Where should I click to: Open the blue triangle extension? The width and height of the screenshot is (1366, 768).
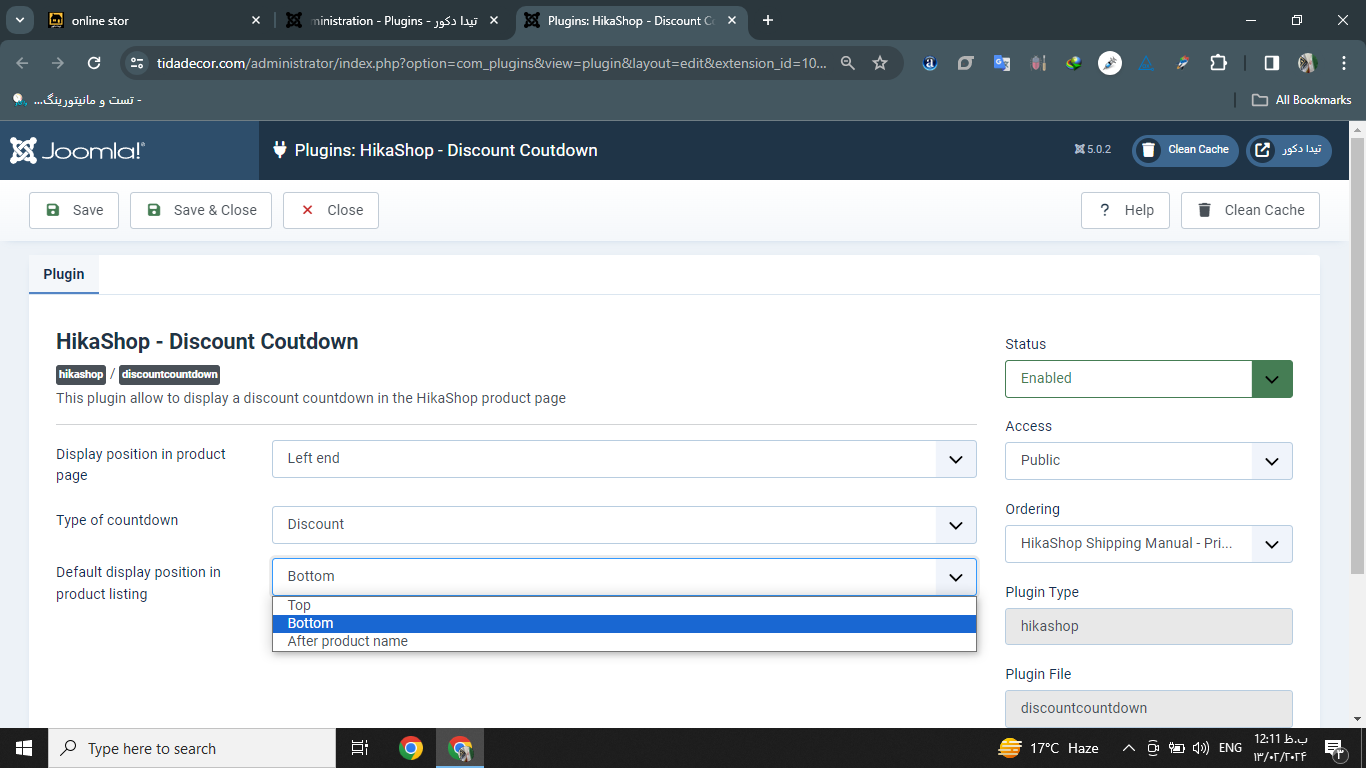1146,63
